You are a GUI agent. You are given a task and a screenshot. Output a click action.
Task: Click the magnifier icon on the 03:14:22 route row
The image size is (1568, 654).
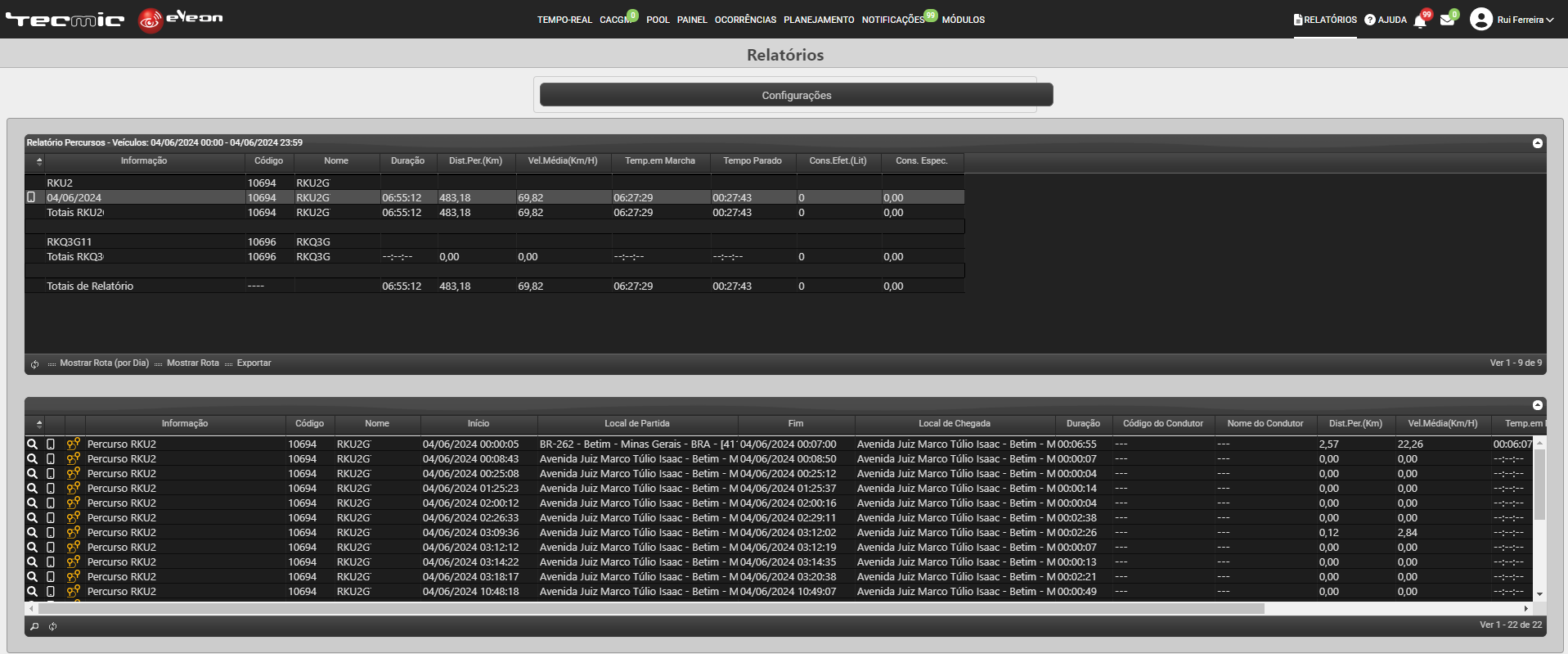coord(33,562)
